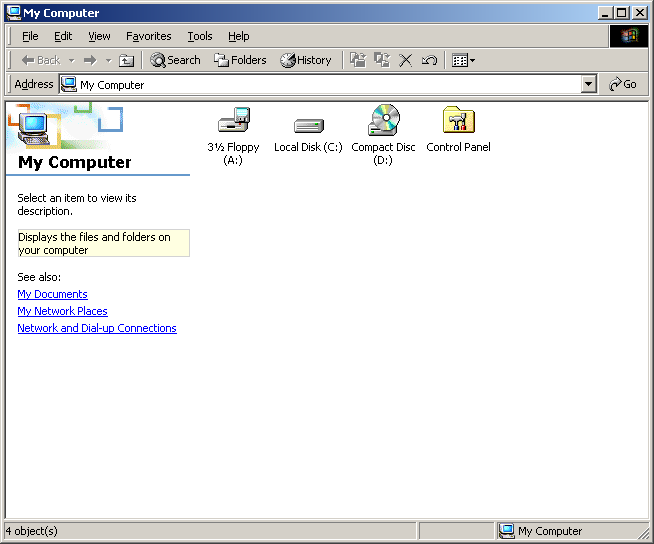Screen dimensions: 654x544
Task: Open the 3½ Floppy (A:) drive icon
Action: (234, 120)
